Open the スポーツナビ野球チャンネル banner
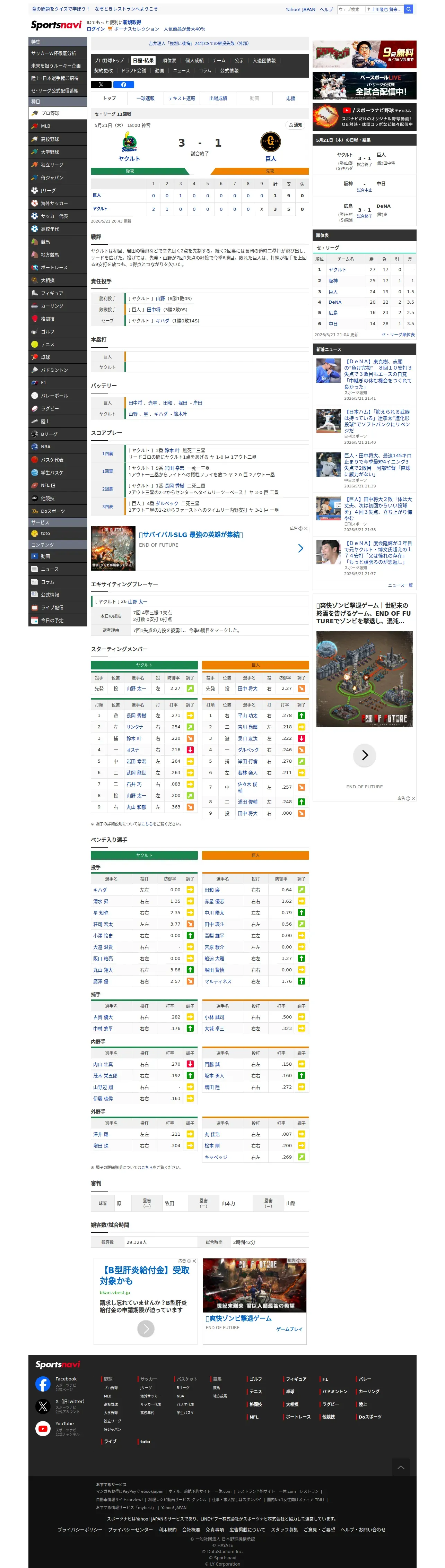The width and height of the screenshot is (445, 1568). point(365,117)
